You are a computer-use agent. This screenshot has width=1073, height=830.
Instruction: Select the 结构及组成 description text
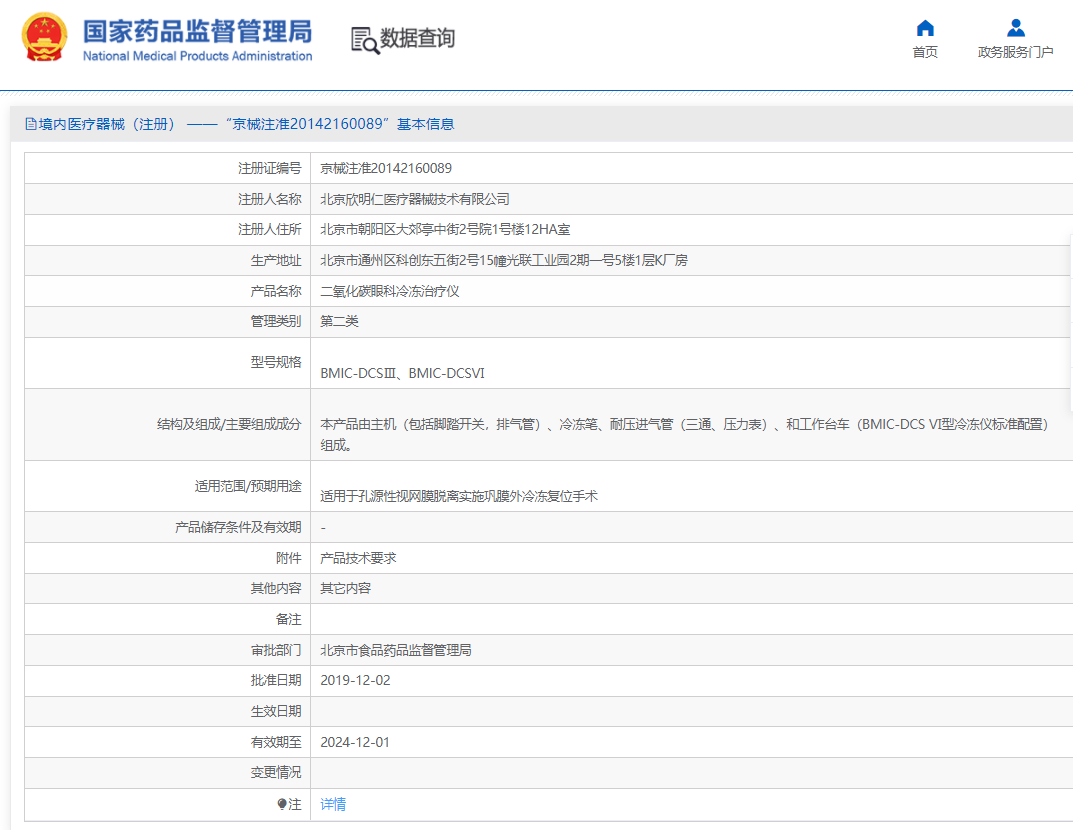pos(684,435)
